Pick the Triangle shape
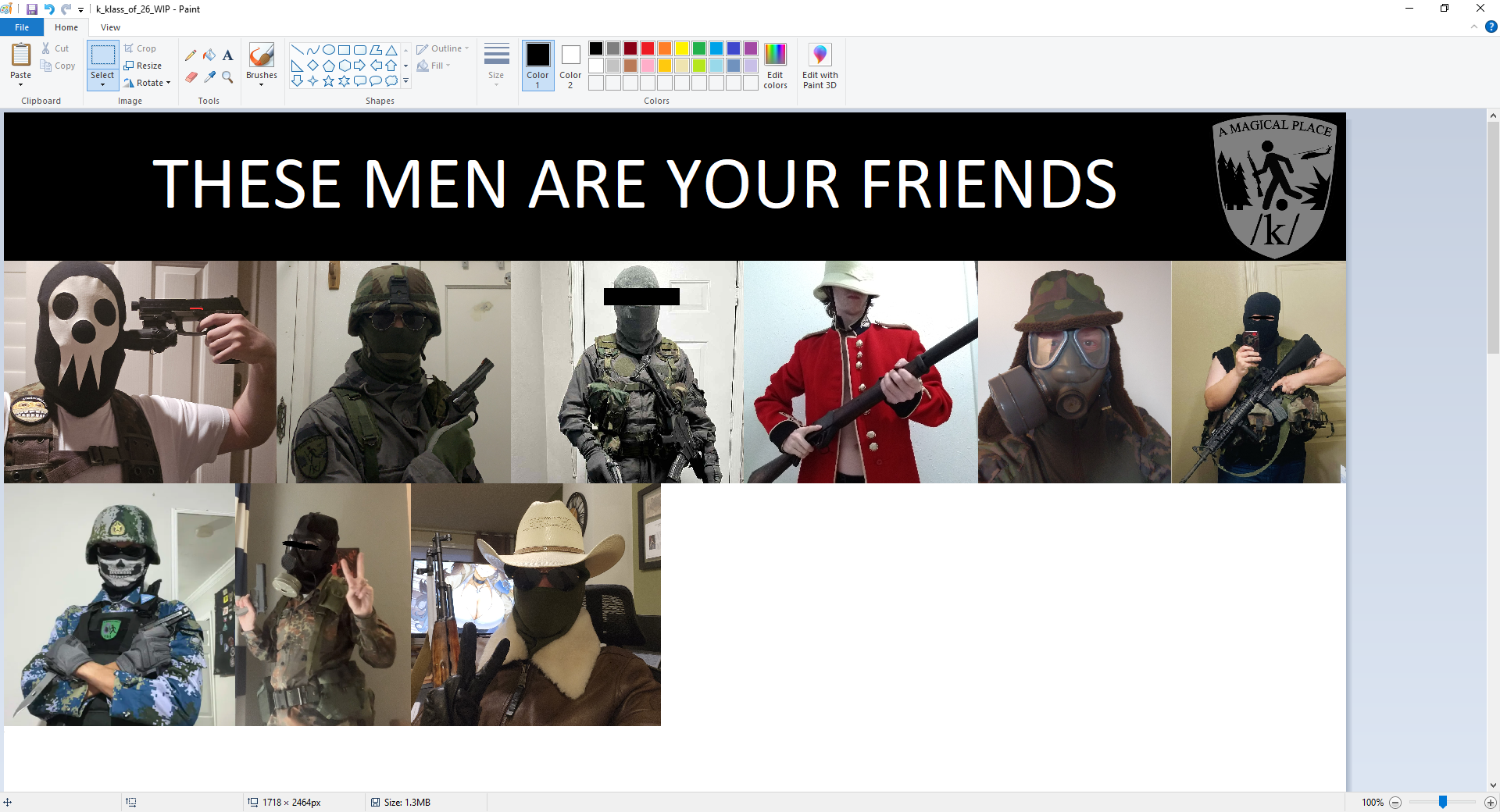The height and width of the screenshot is (812, 1500). coord(391,50)
